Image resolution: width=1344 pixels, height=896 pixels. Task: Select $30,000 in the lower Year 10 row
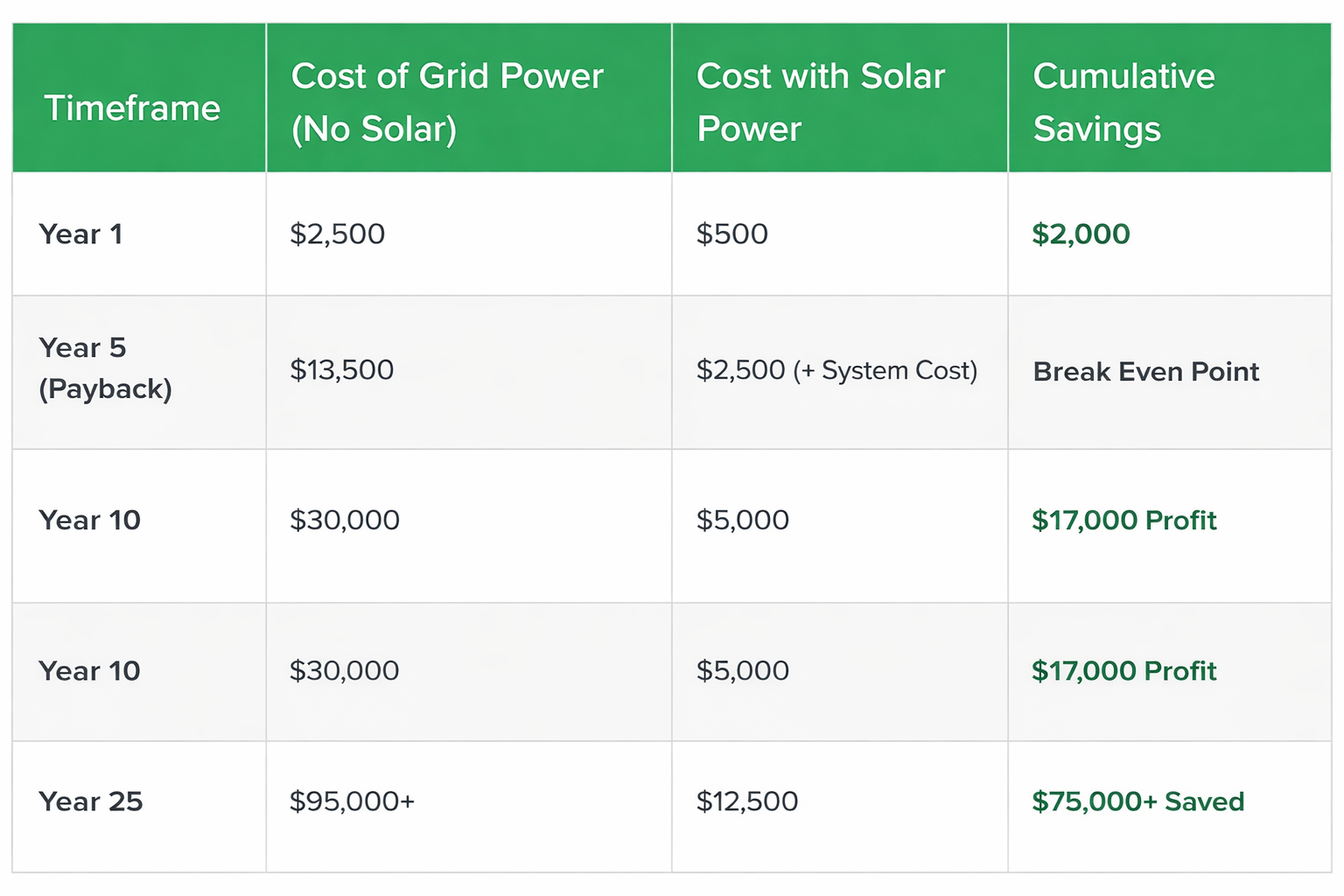(x=344, y=671)
